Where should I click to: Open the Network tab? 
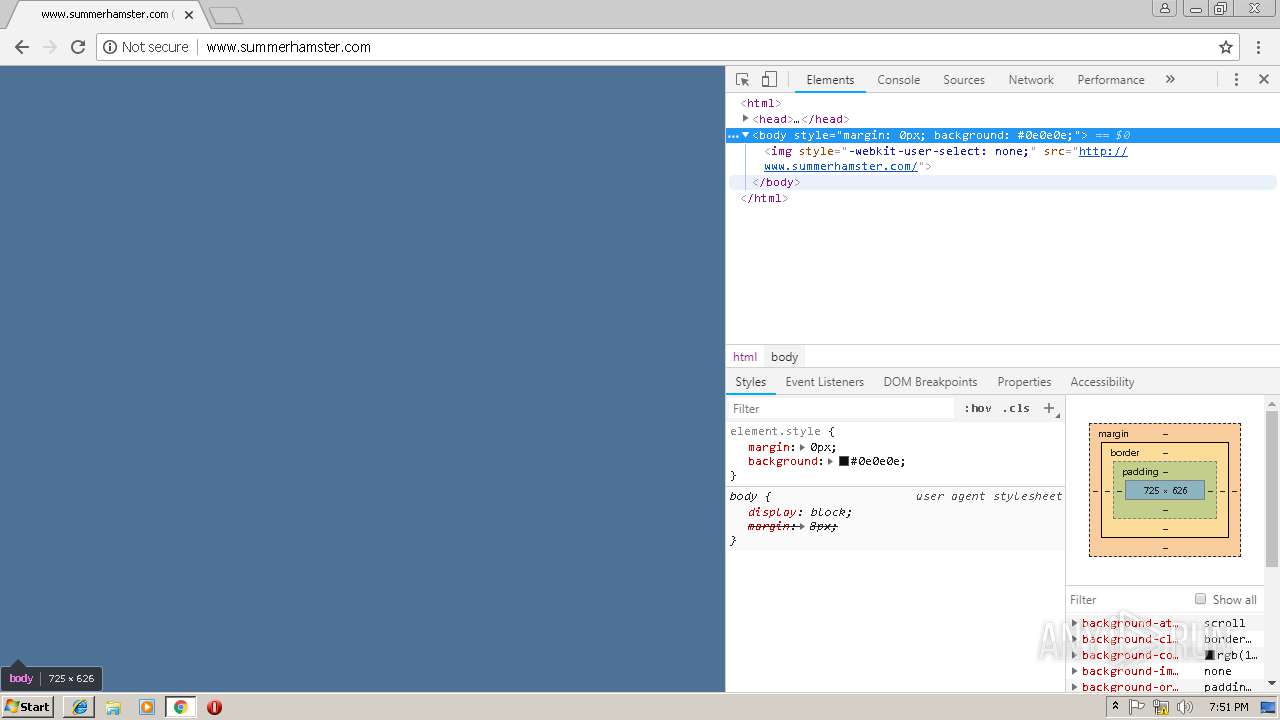click(1031, 80)
